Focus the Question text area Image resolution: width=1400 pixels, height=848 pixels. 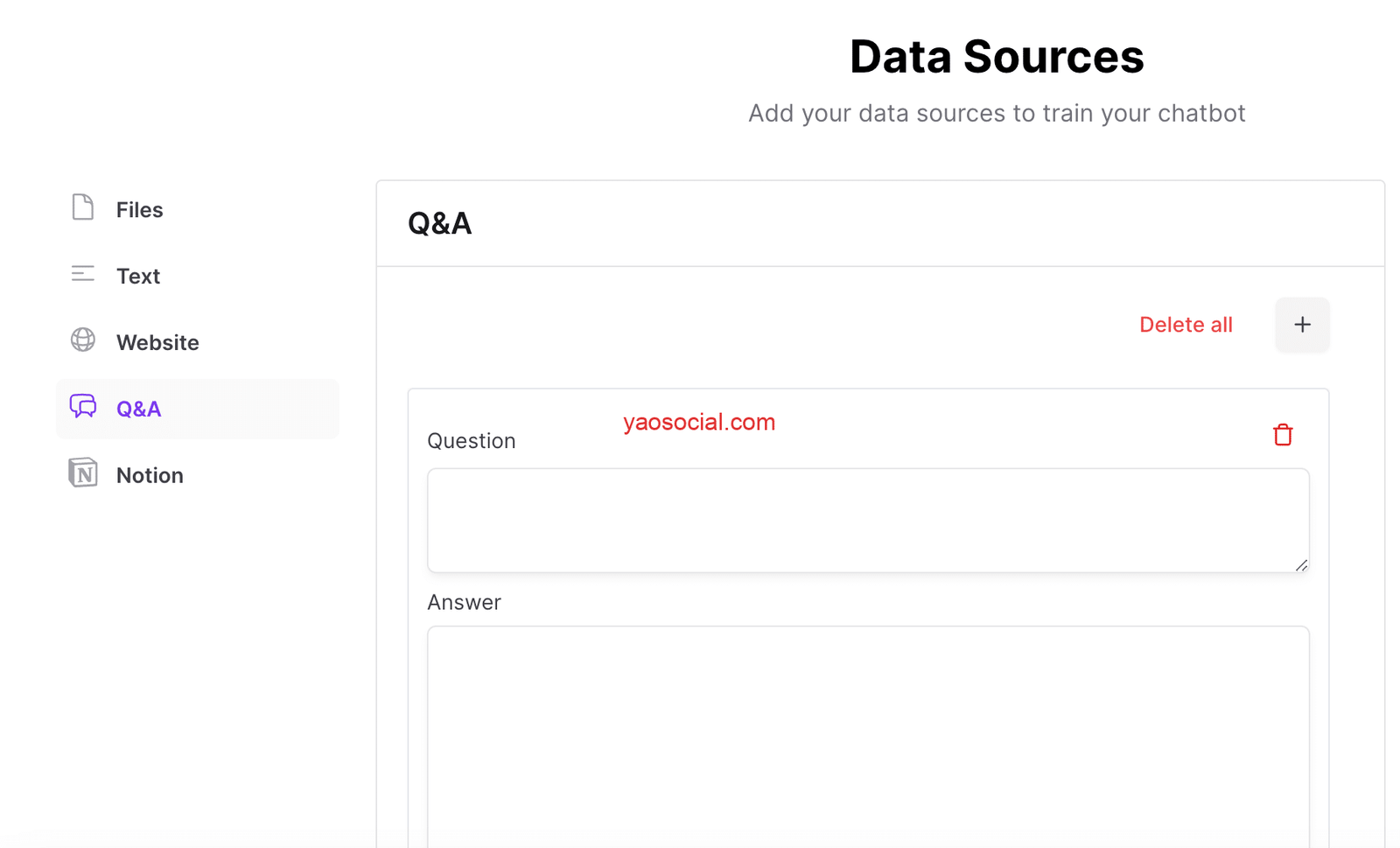pos(866,520)
